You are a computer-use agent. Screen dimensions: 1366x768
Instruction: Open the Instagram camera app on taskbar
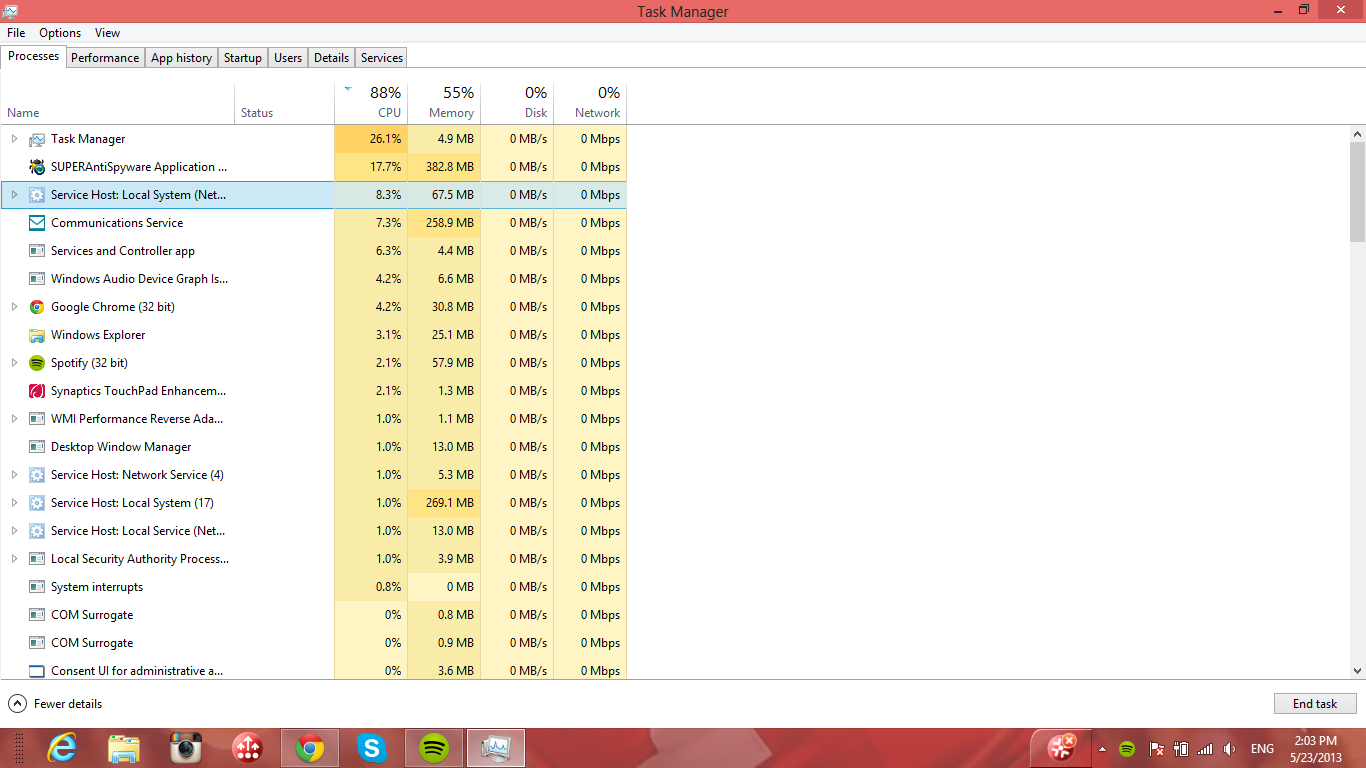186,748
